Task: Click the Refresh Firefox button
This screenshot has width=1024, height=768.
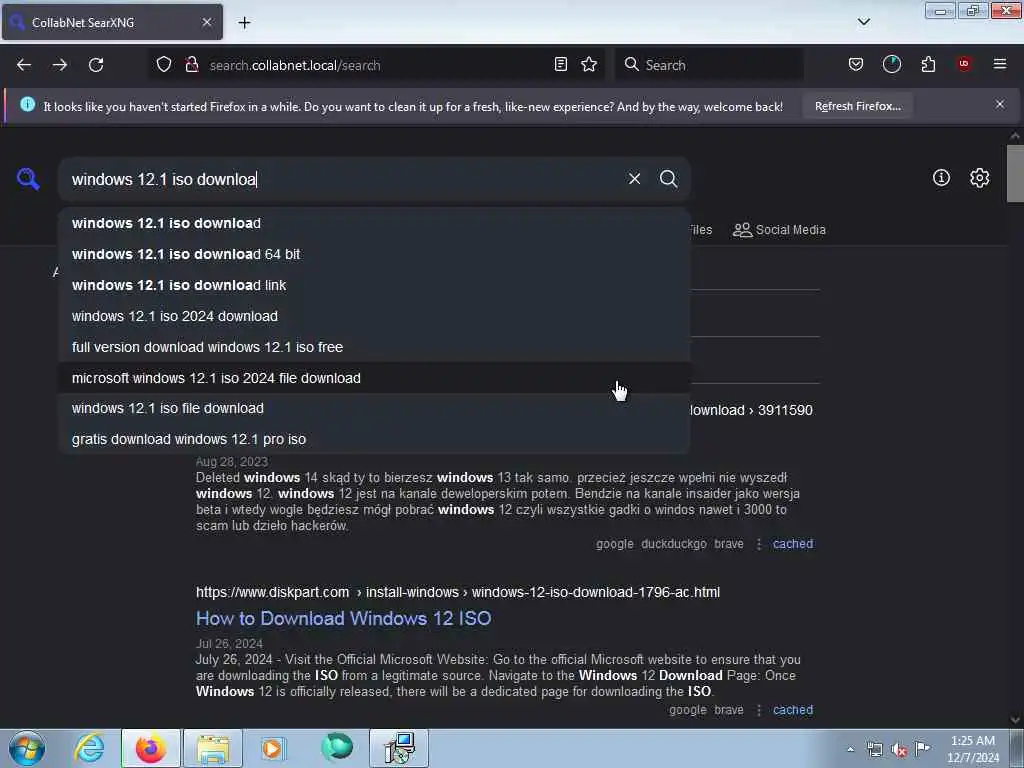Action: [x=857, y=106]
